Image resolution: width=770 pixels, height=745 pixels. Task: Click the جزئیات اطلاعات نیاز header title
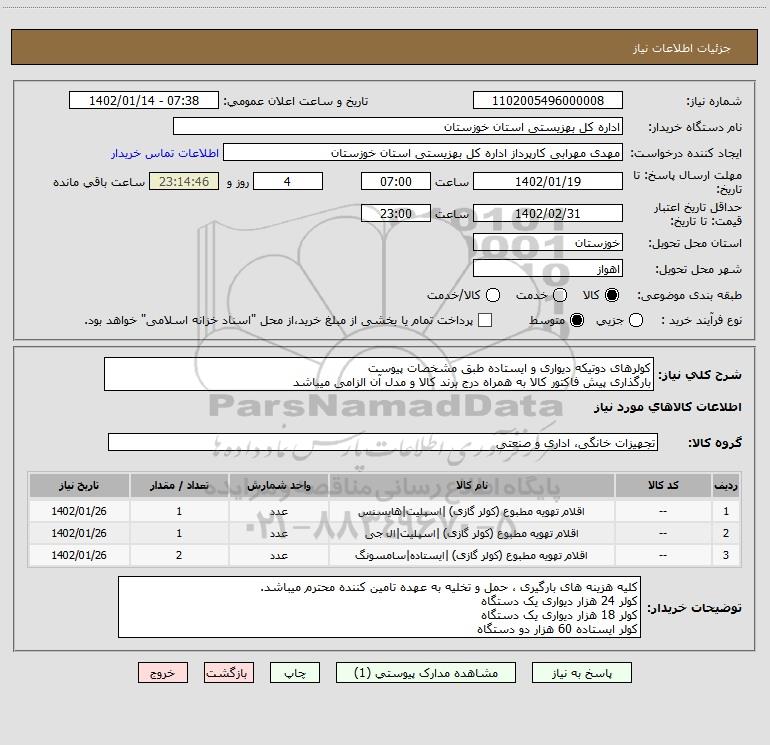coord(682,48)
